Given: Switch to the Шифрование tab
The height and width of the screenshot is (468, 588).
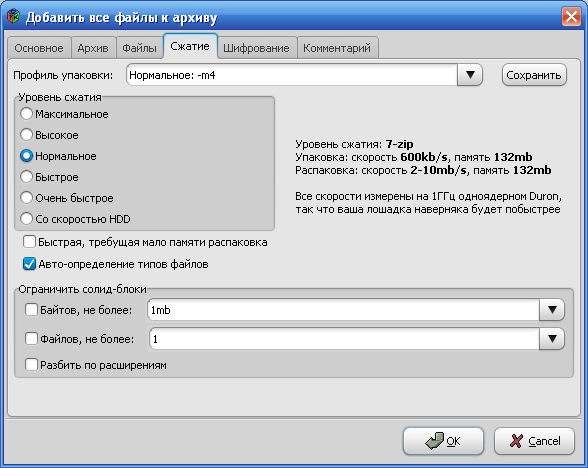Looking at the screenshot, I should click(257, 48).
